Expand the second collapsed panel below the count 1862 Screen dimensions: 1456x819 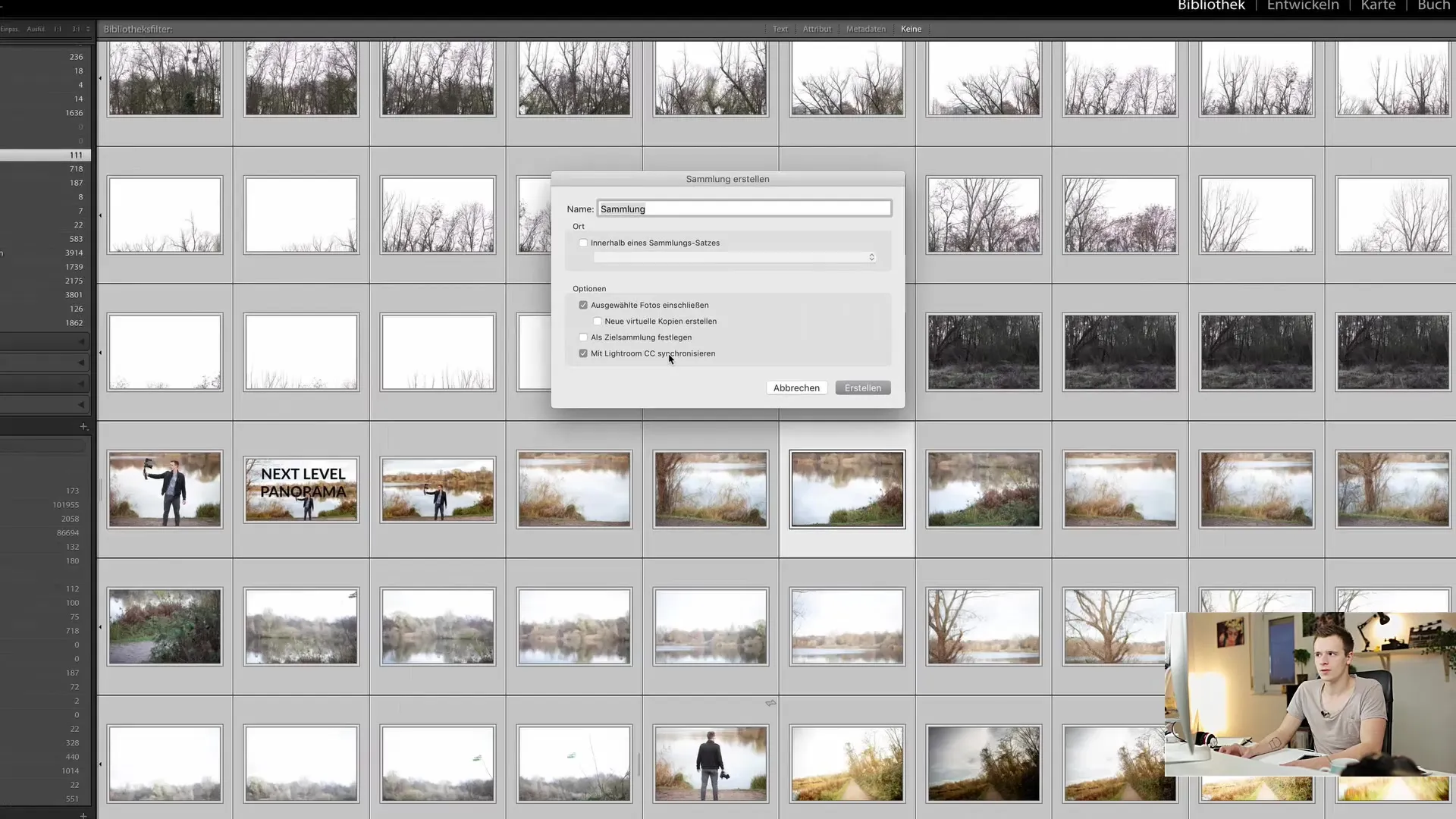point(45,363)
